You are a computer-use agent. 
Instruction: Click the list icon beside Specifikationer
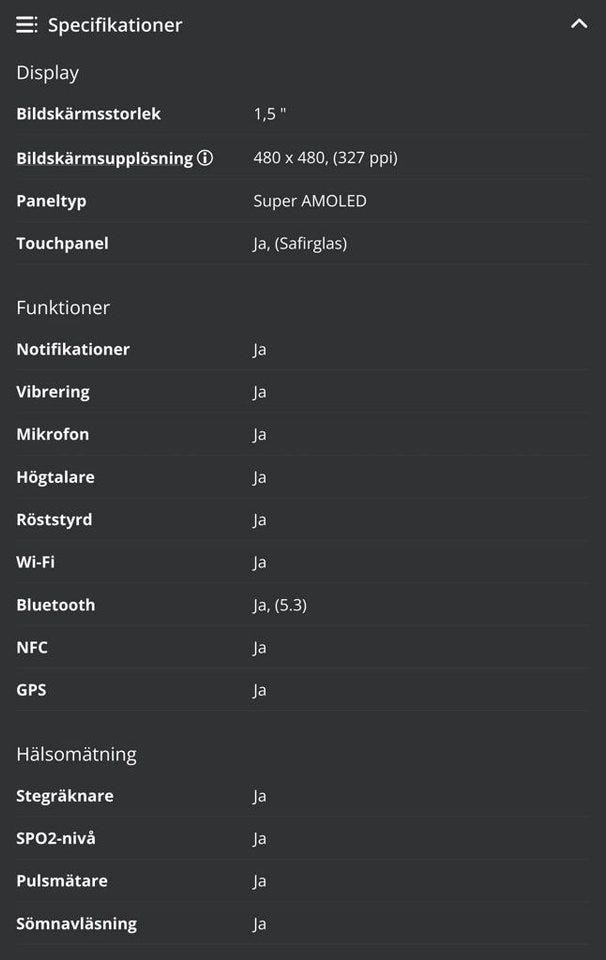27,25
